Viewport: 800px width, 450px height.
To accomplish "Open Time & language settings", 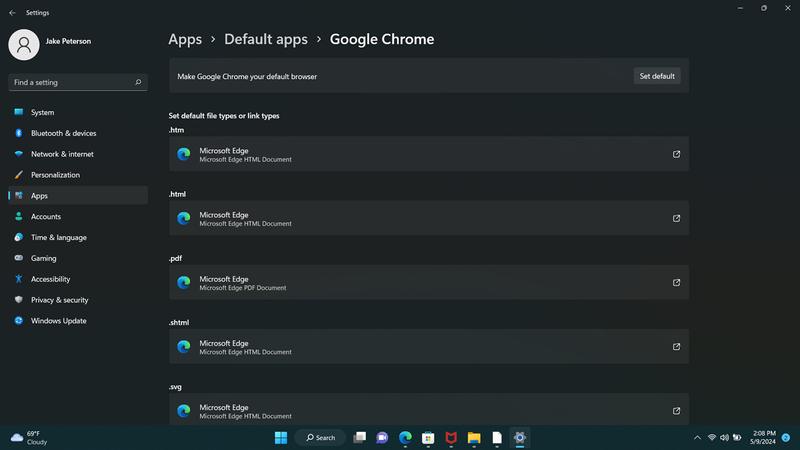I will coord(78,237).
